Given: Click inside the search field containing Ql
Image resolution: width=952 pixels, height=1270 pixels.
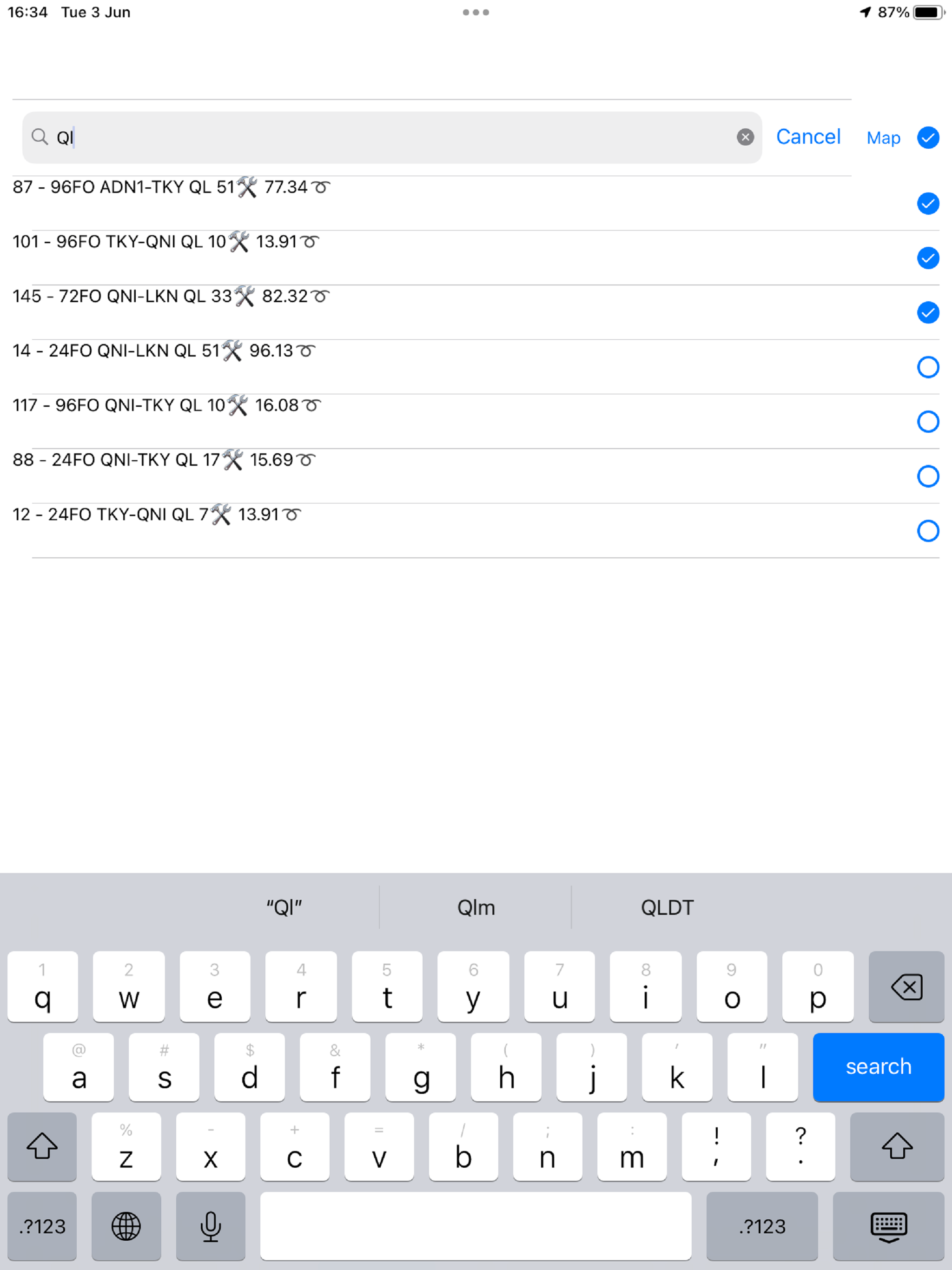Looking at the screenshot, I should coord(392,137).
